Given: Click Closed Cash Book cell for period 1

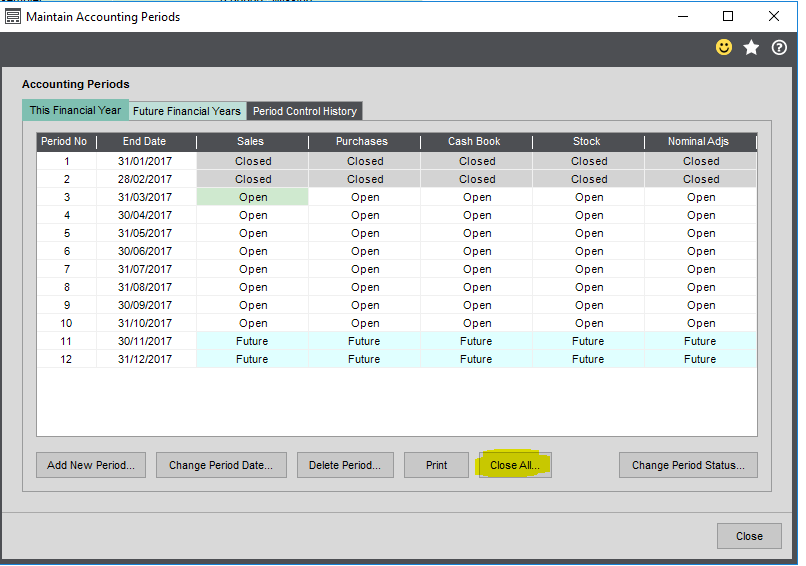Looking at the screenshot, I should [477, 161].
